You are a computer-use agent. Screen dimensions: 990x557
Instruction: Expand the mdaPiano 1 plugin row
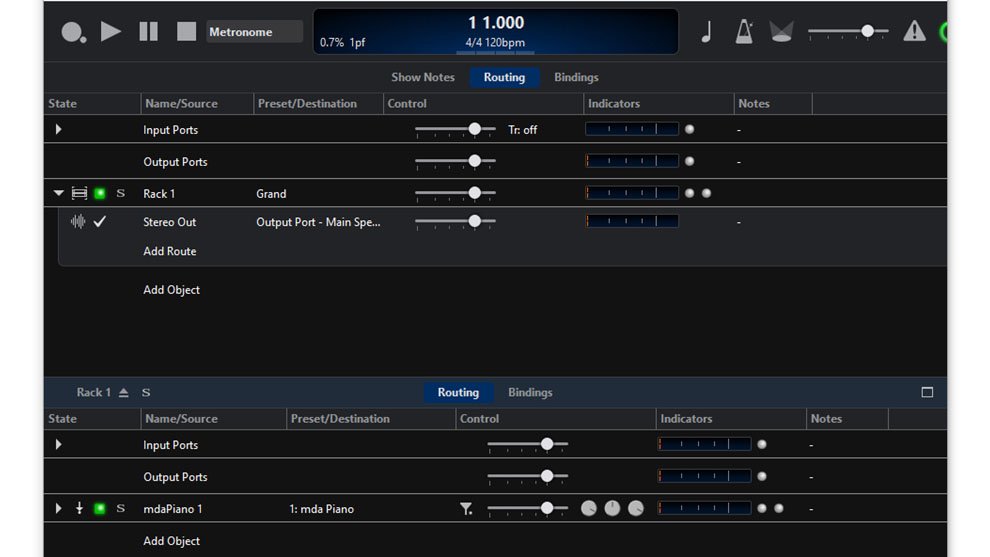click(58, 509)
